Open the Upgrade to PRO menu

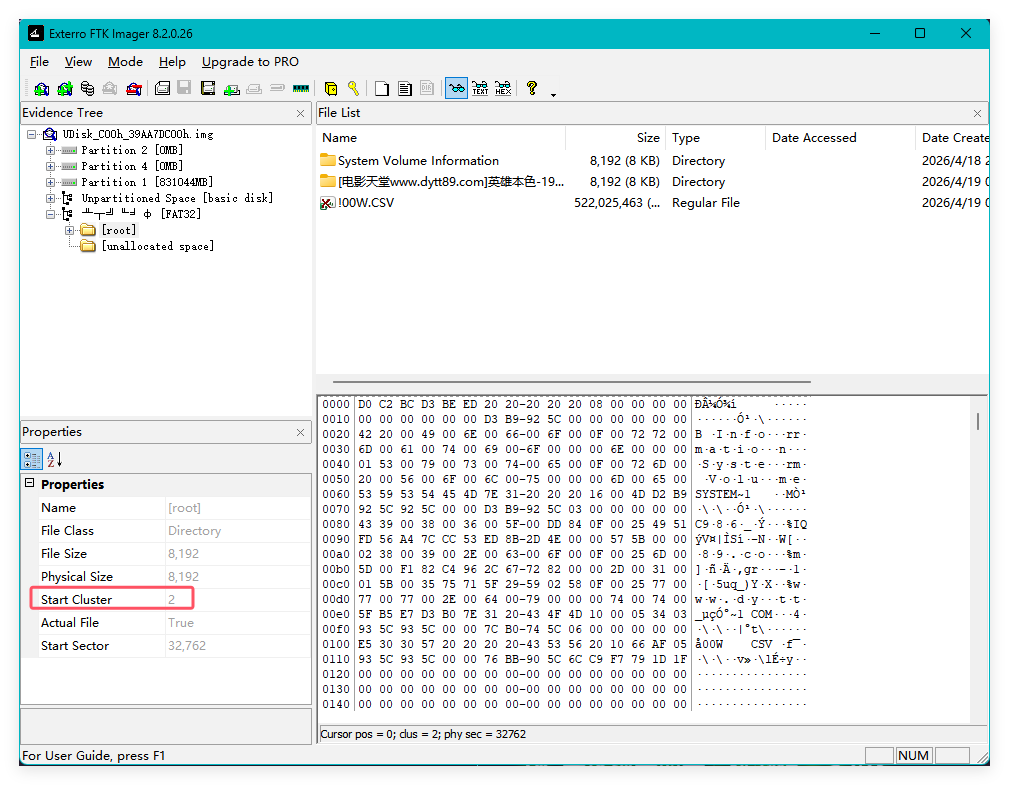click(250, 62)
